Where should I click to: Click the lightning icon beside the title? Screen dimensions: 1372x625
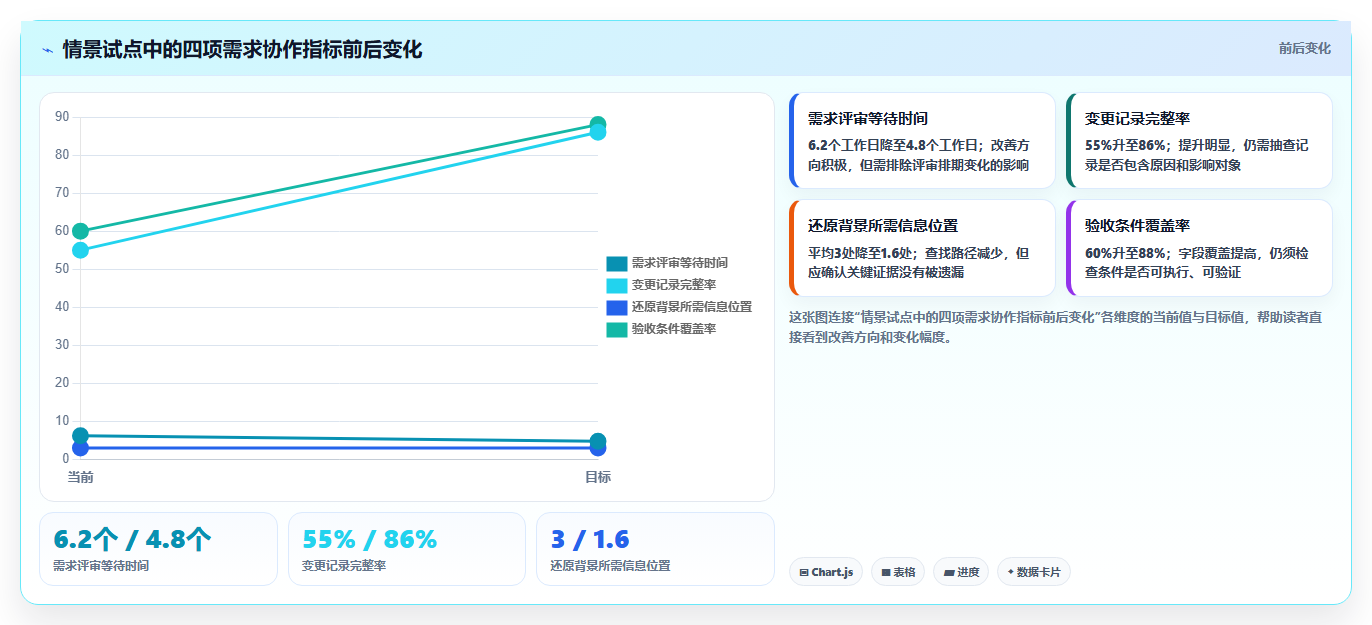tap(47, 50)
